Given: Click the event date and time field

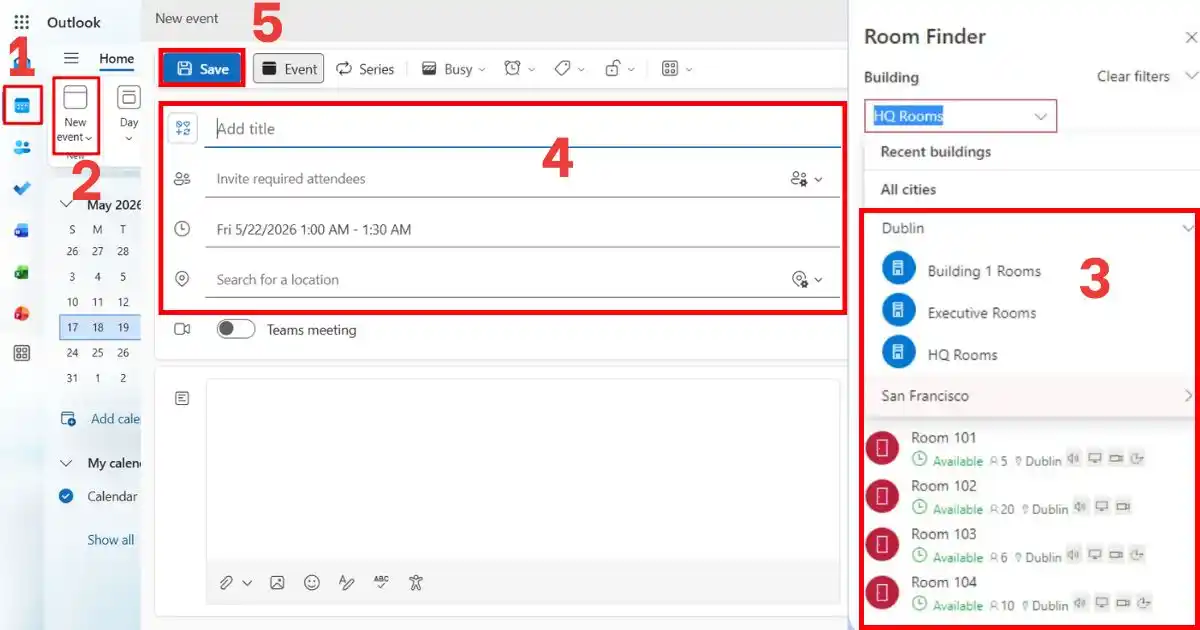Looking at the screenshot, I should tap(522, 229).
